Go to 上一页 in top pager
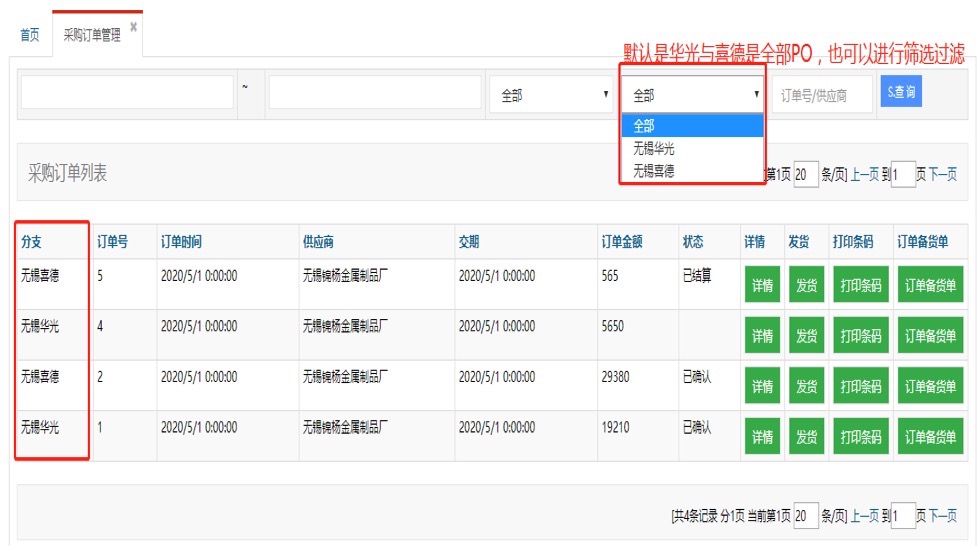Viewport: 978px width, 546px height. (864, 174)
